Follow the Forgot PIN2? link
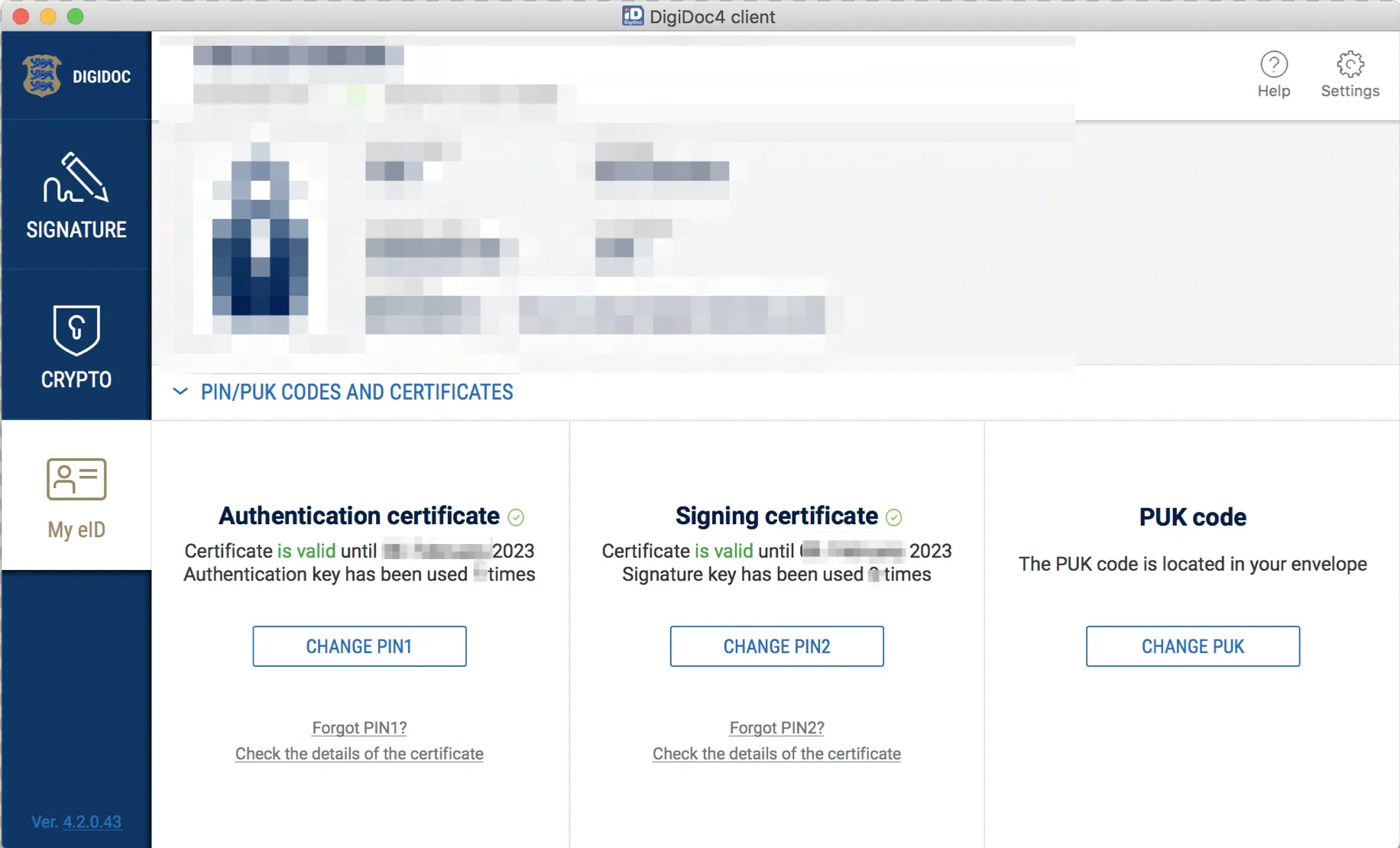The image size is (1400, 848). coord(776,727)
